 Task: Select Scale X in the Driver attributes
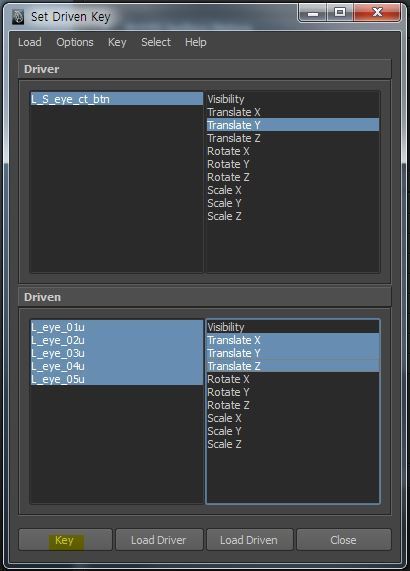click(293, 190)
